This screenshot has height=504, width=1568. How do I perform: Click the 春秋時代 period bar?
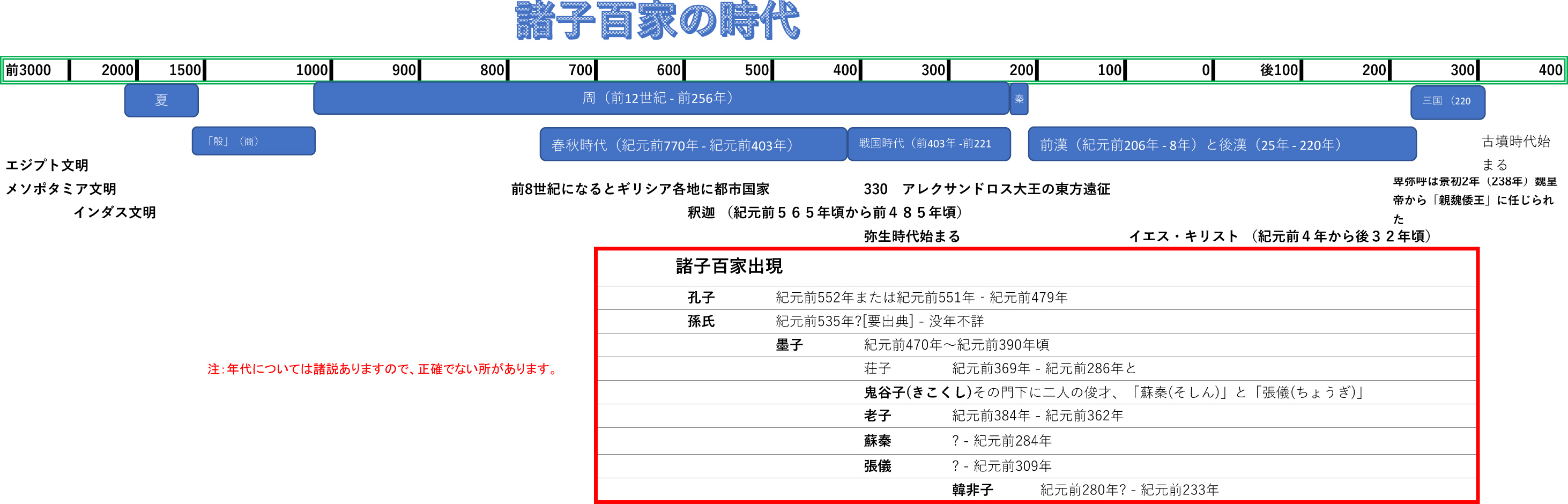(x=693, y=145)
